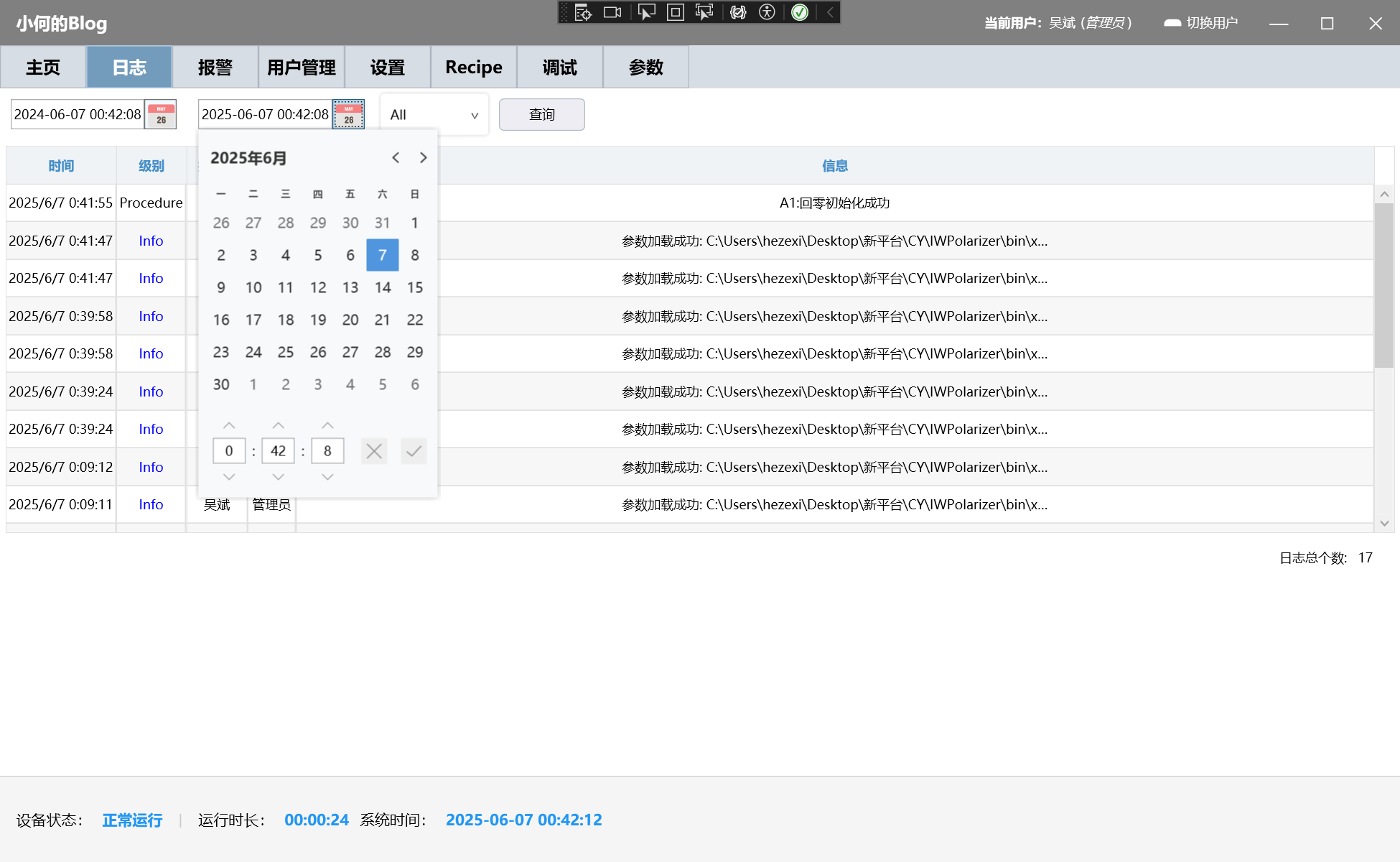Image resolution: width=1400 pixels, height=862 pixels.
Task: Increase the hour value with up arrow
Action: pos(229,425)
